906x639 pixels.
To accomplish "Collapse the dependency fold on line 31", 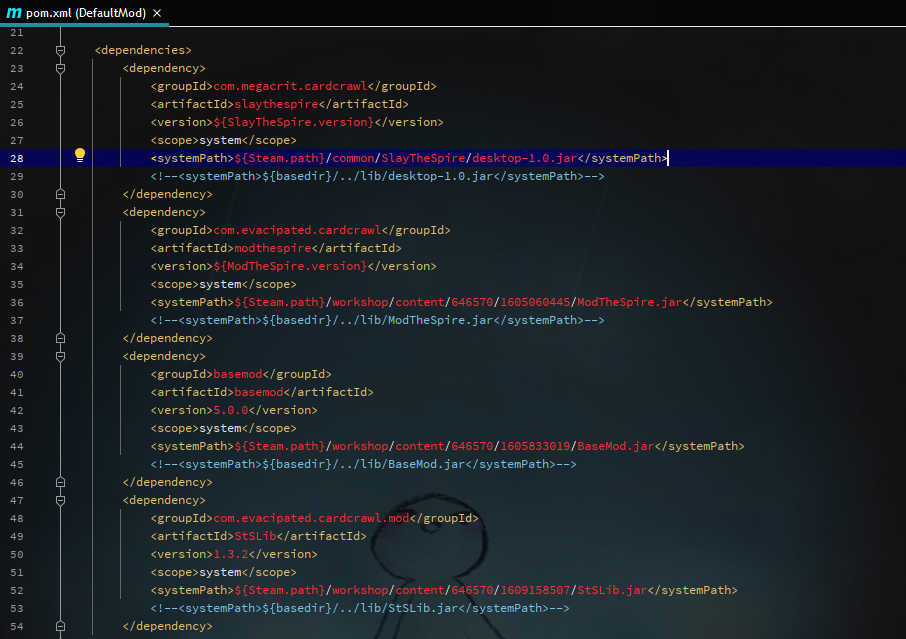I will tap(60, 212).
